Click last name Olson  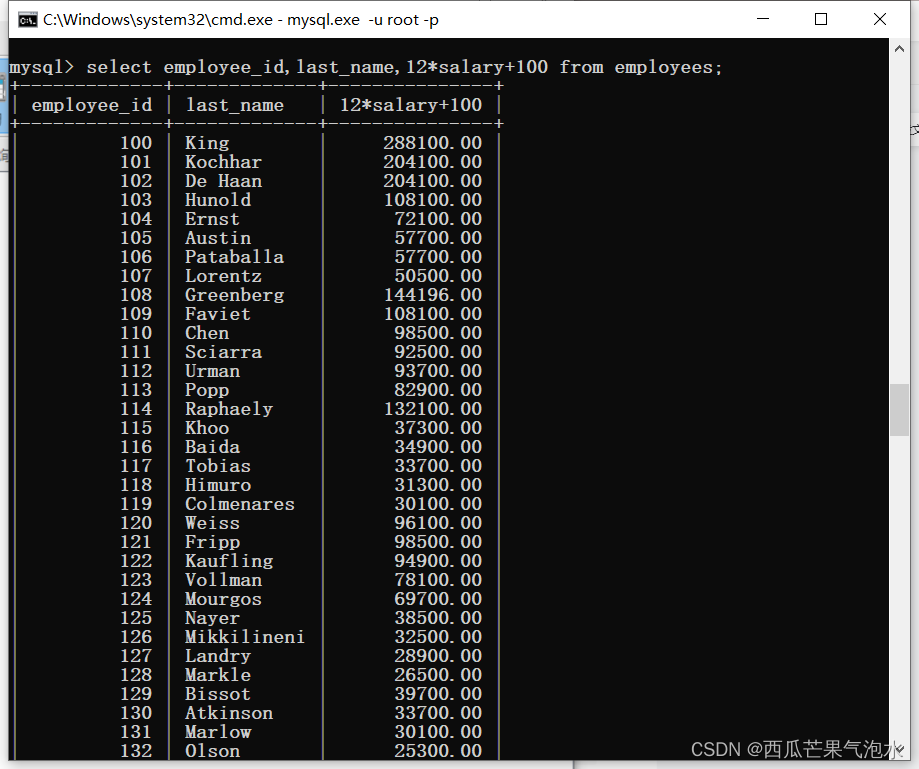click(212, 751)
